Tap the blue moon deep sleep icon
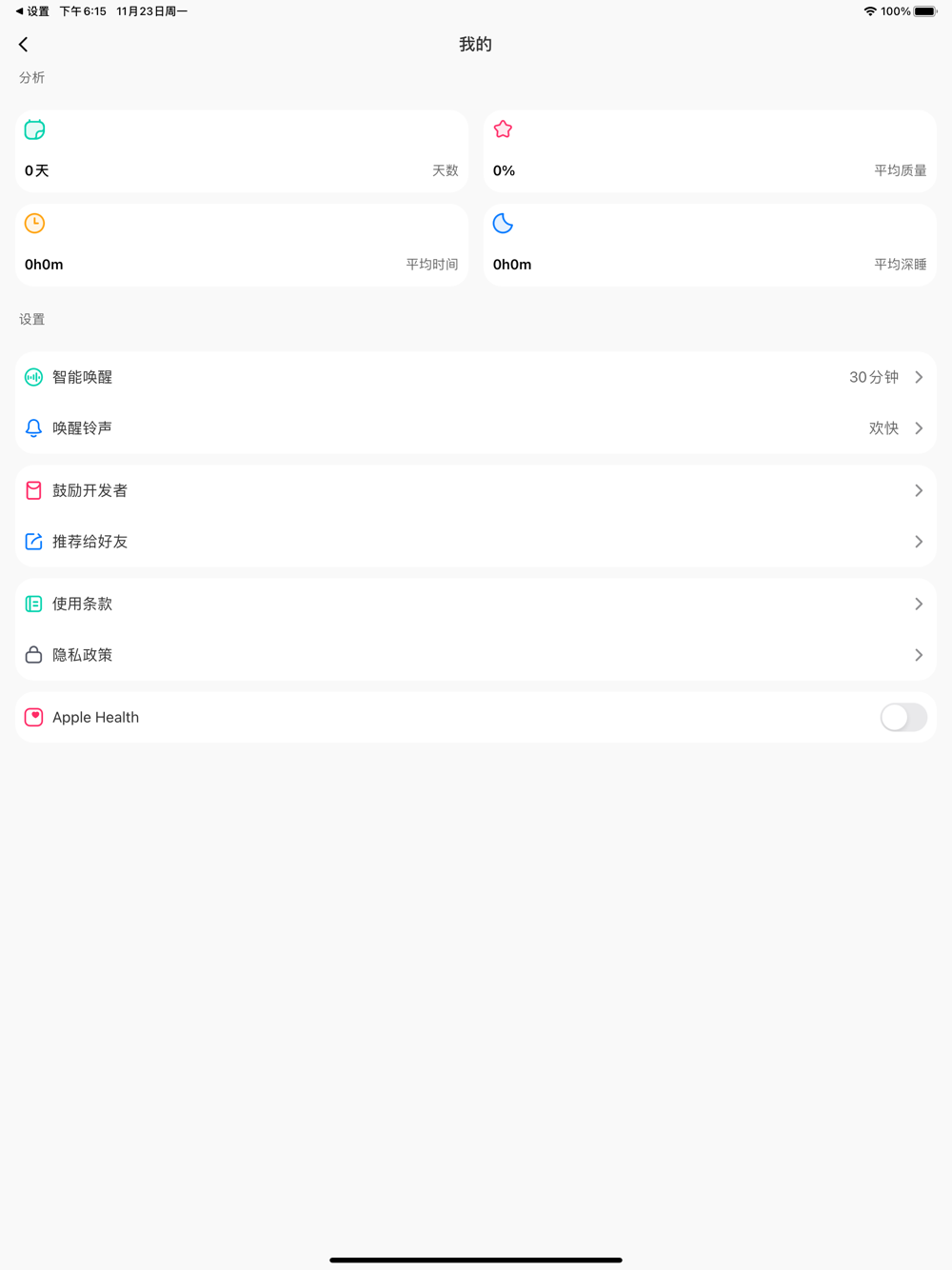 click(503, 223)
